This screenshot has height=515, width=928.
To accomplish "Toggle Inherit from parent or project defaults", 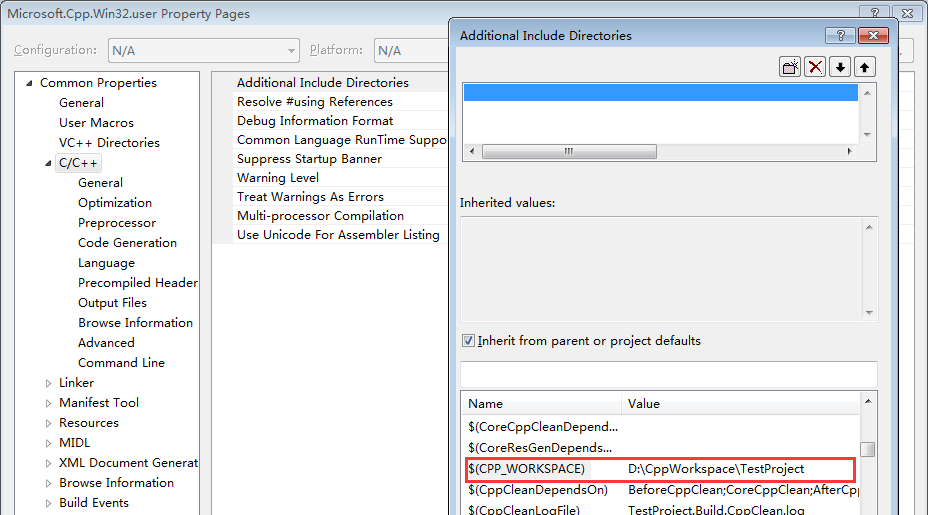I will pos(468,341).
